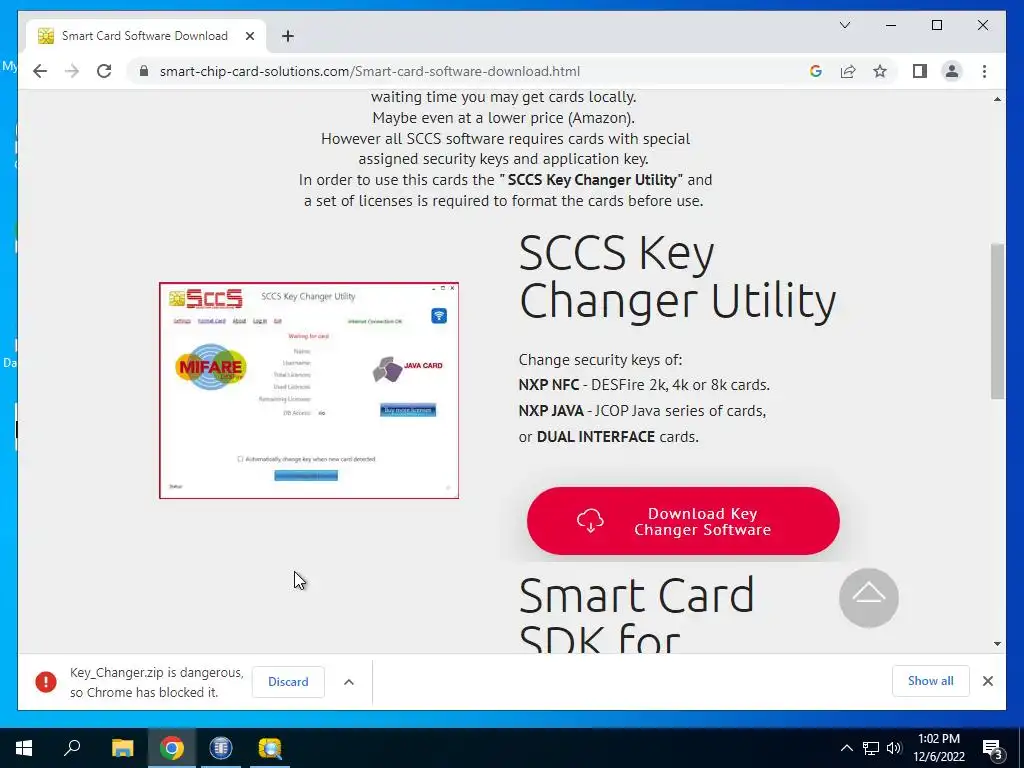Image resolution: width=1024 pixels, height=768 pixels.
Task: Open the Chrome side panel
Action: pos(920,71)
